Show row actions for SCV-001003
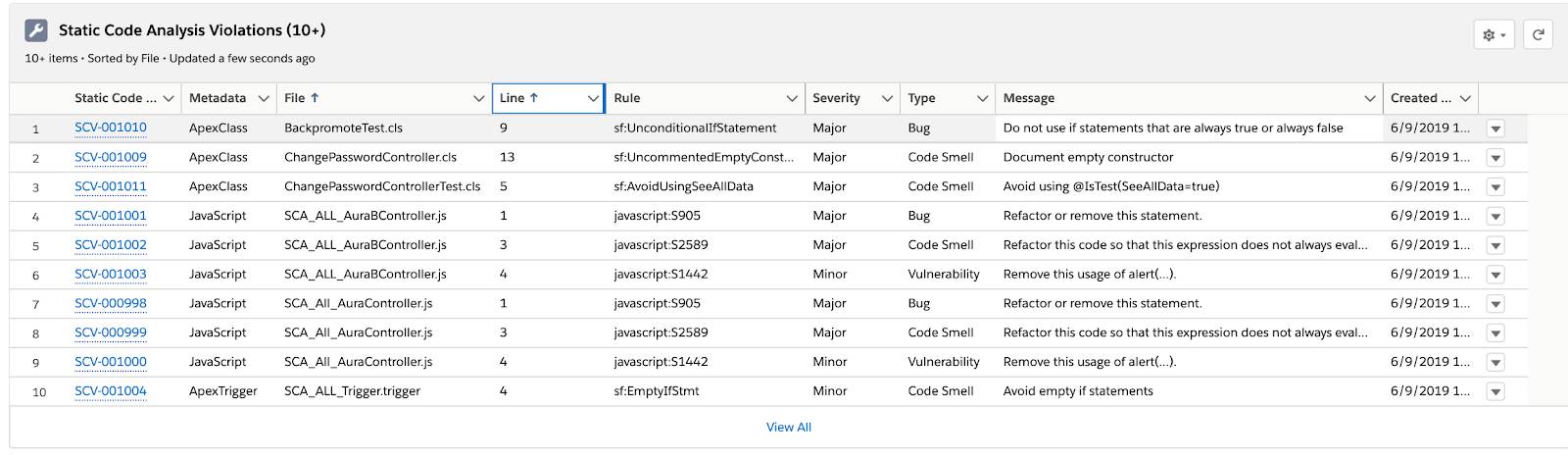 [1495, 276]
